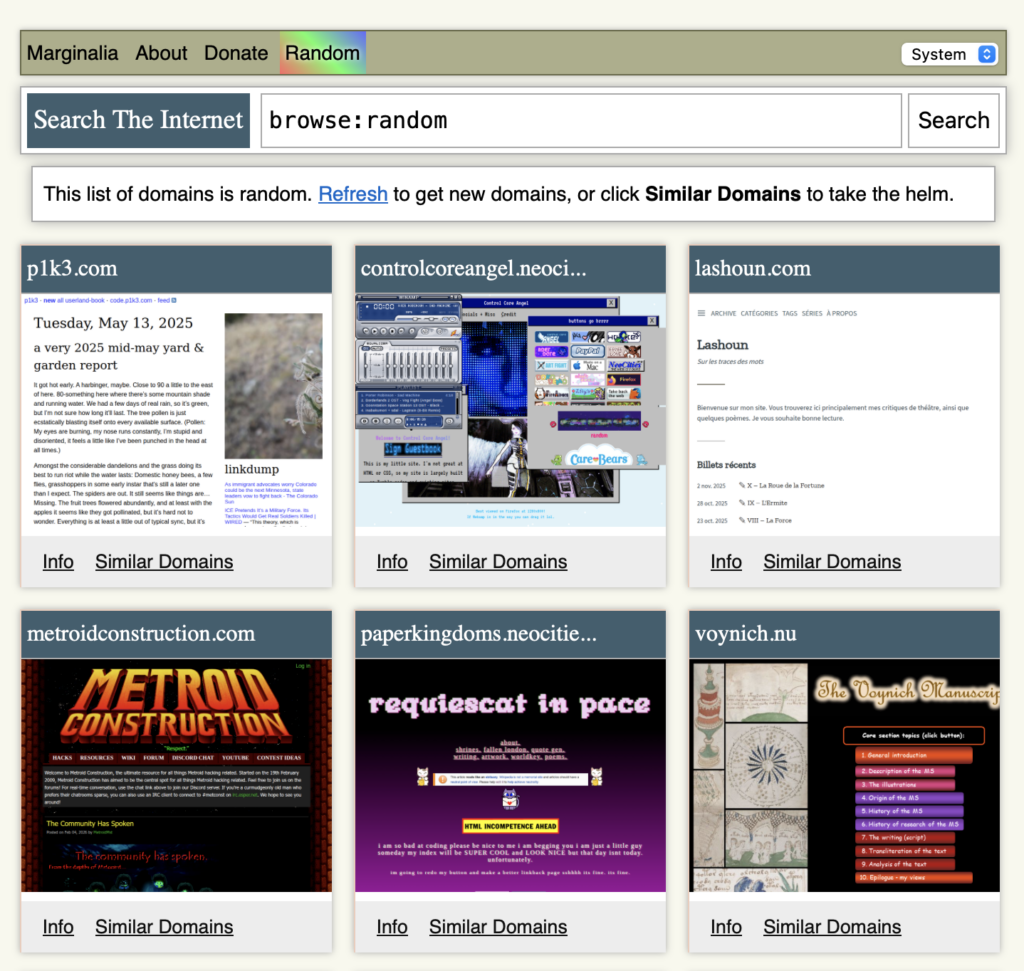Click the NeoCities badge
Viewport: 1024px width, 971px height.
pyautogui.click(x=625, y=366)
